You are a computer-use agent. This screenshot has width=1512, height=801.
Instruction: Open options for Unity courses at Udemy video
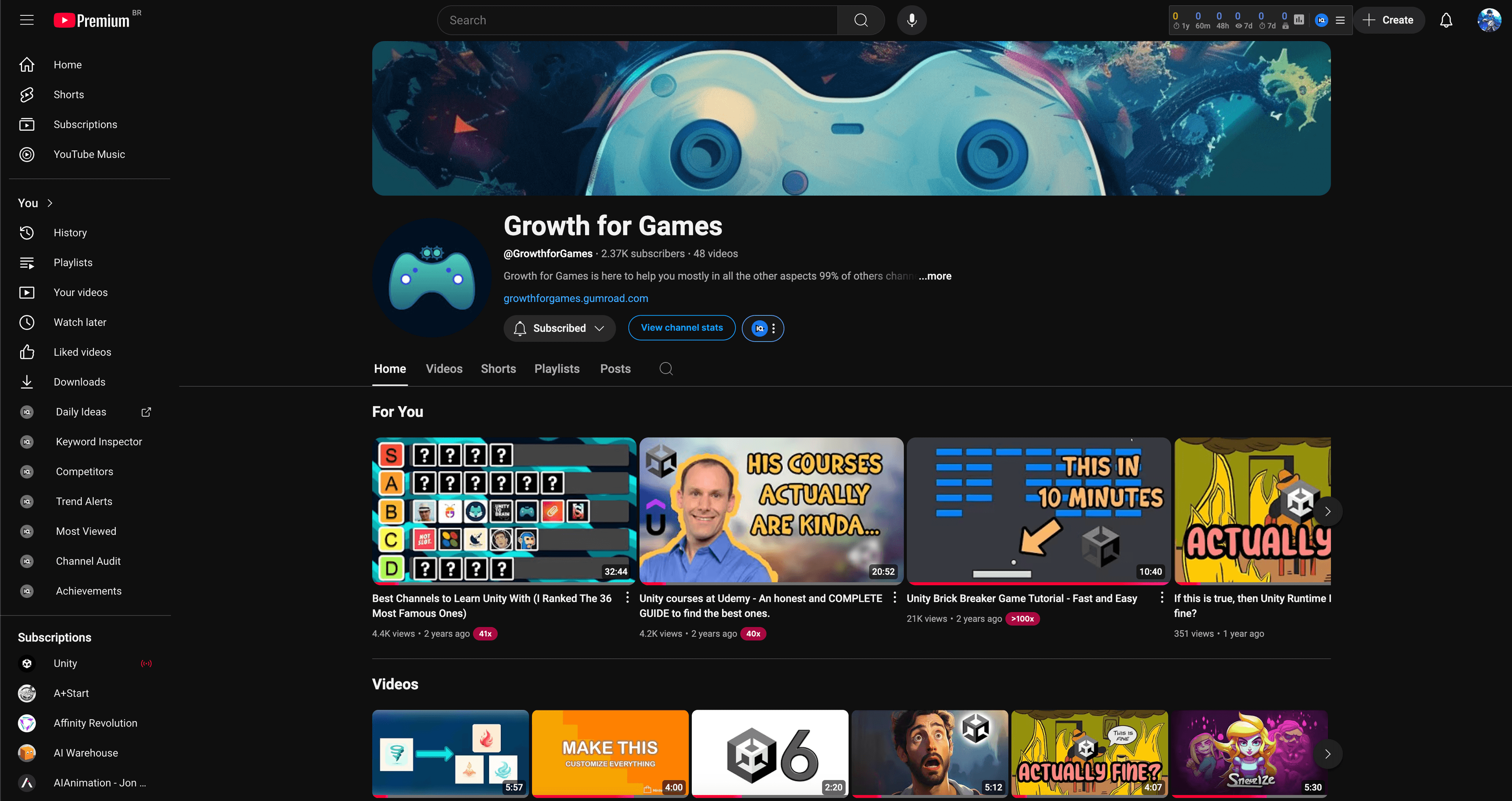pos(895,598)
